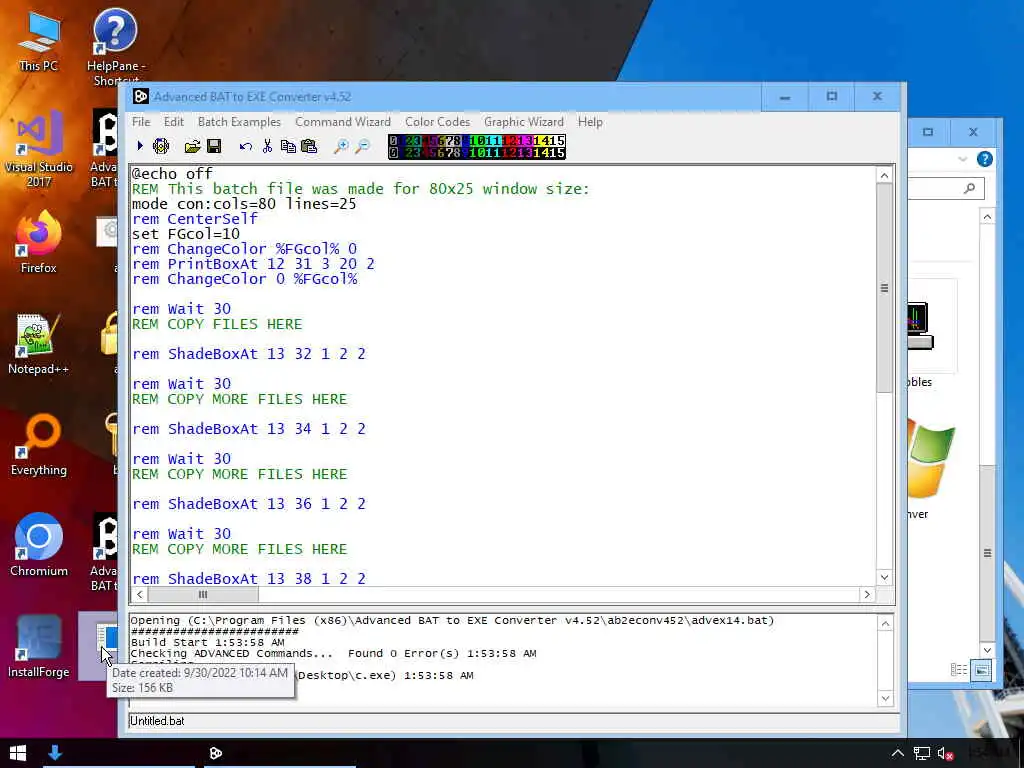Pick yellow color code 14 in top row
Screen dimensions: 1024x768
point(541,140)
